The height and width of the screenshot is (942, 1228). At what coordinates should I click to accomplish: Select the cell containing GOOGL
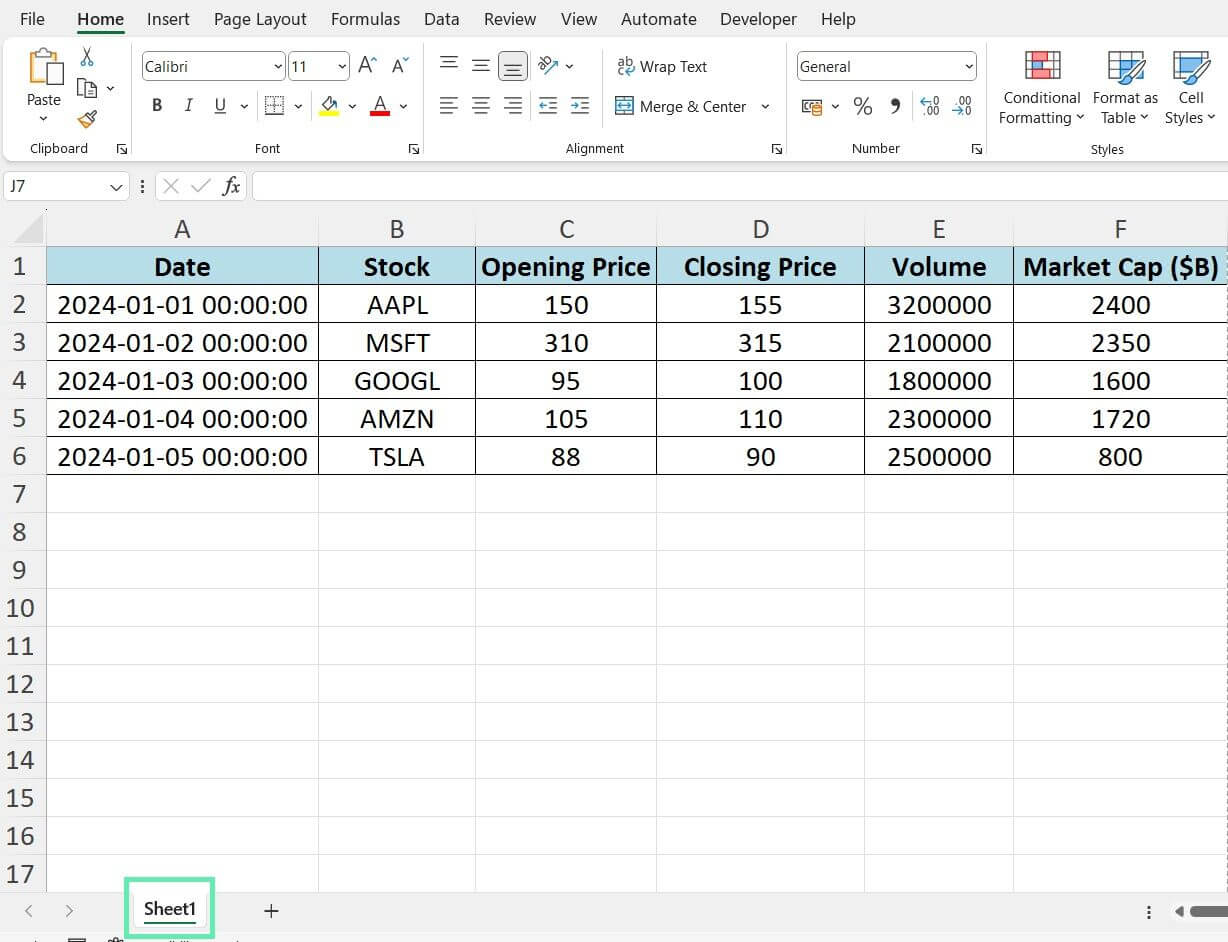click(x=397, y=381)
